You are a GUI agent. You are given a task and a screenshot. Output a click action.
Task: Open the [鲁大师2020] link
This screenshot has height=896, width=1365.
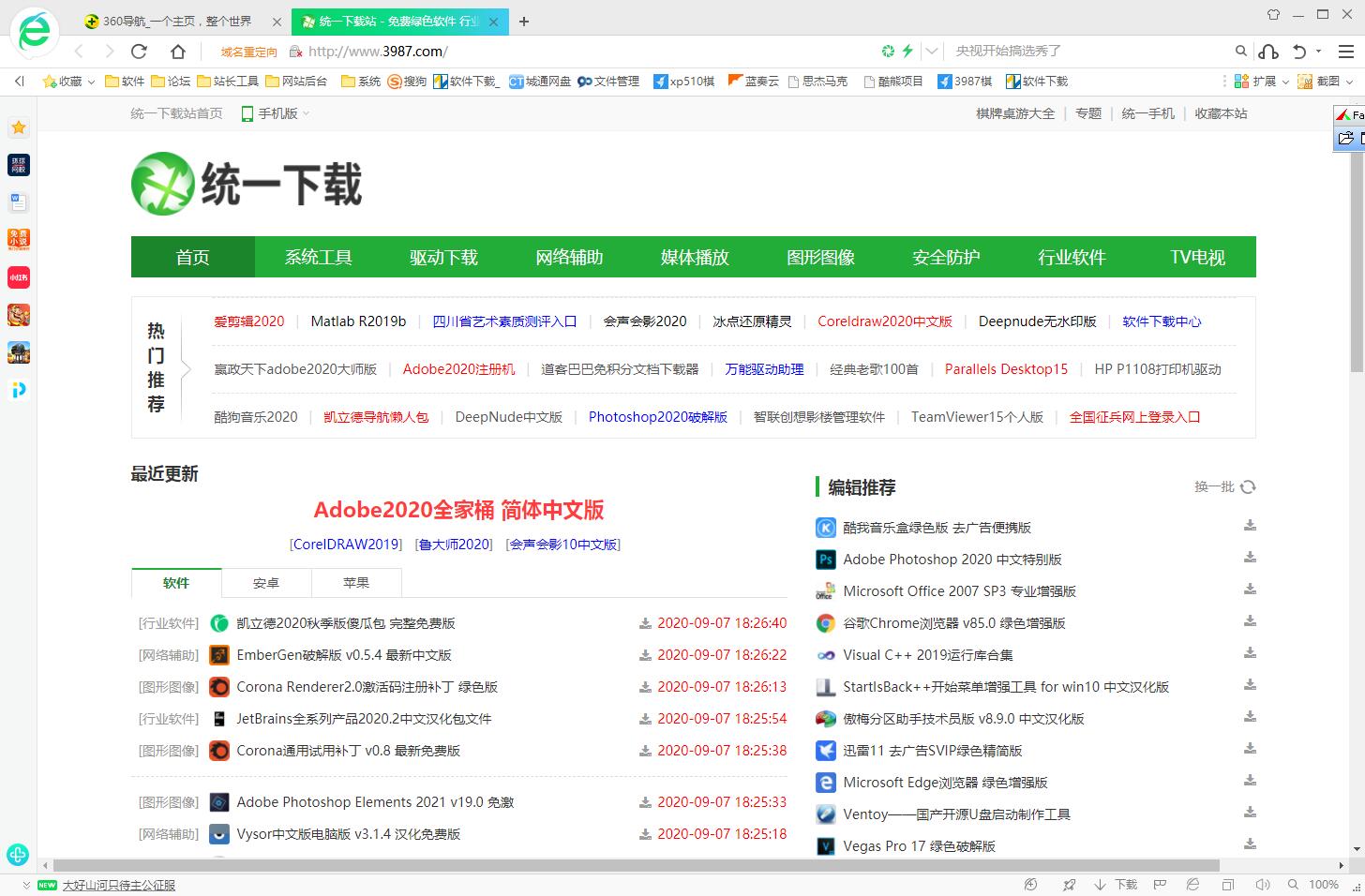[x=455, y=545]
